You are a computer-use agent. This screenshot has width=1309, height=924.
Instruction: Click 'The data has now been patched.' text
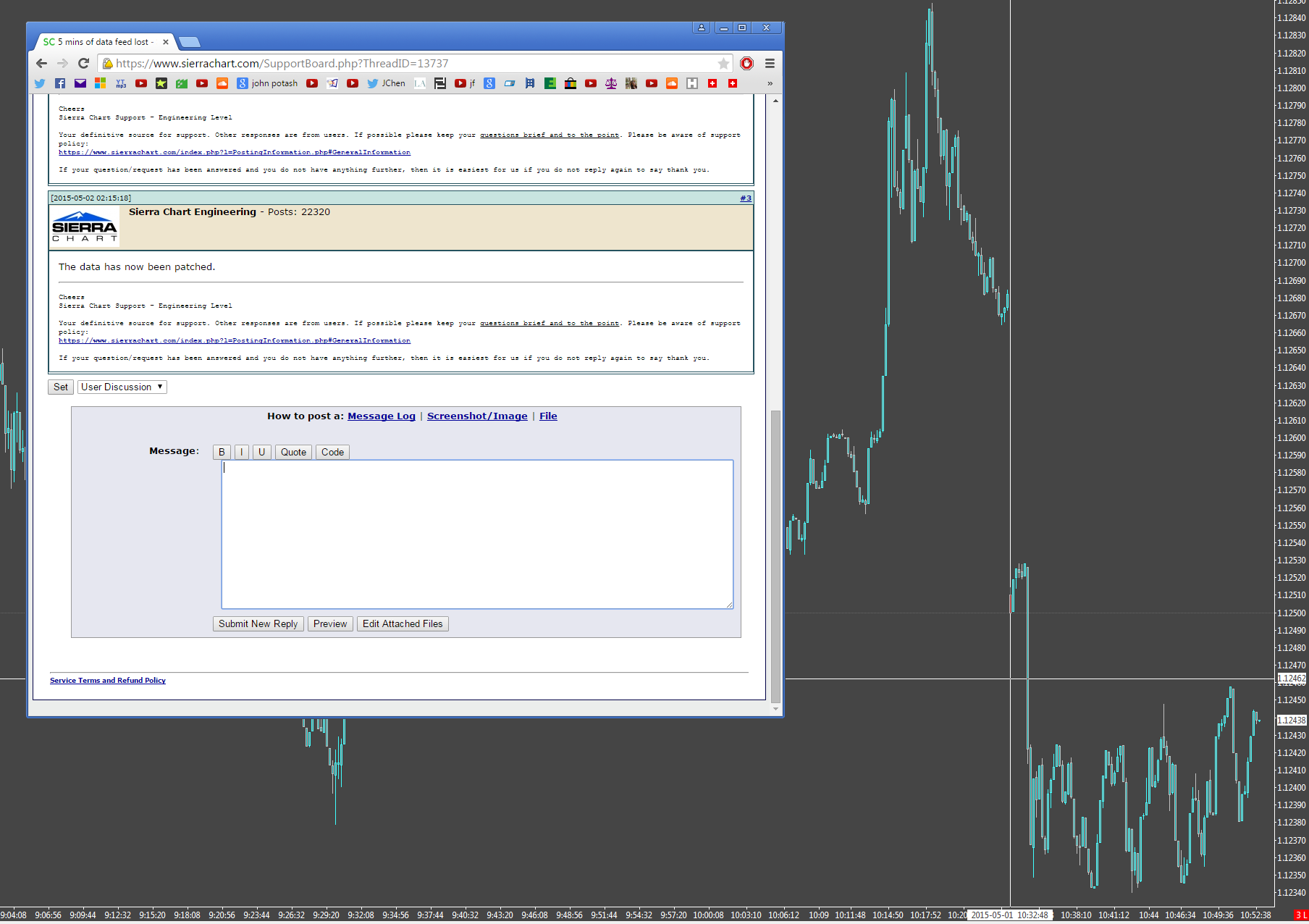[137, 266]
